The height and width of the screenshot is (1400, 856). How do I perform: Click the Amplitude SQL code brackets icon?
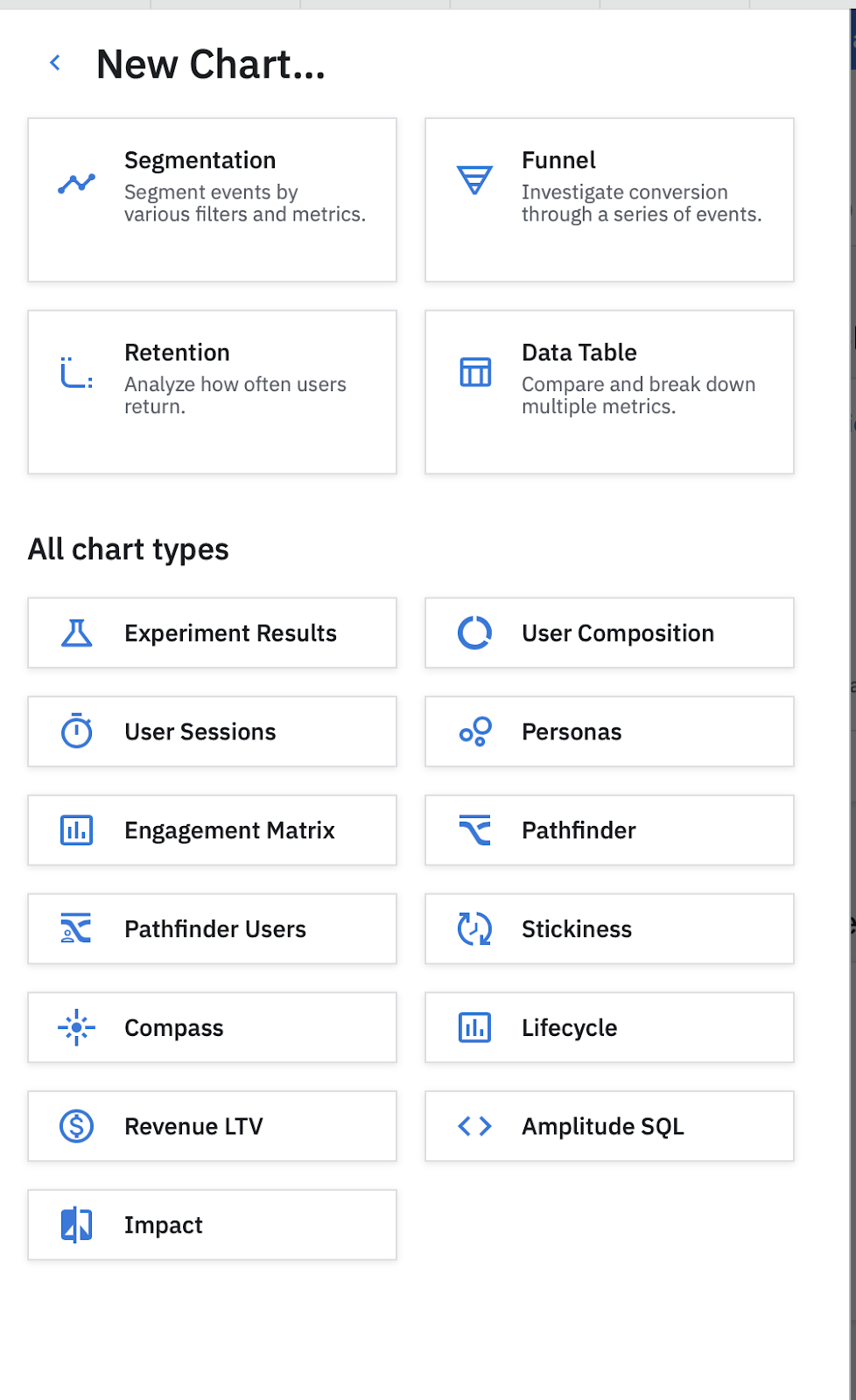click(x=475, y=1126)
